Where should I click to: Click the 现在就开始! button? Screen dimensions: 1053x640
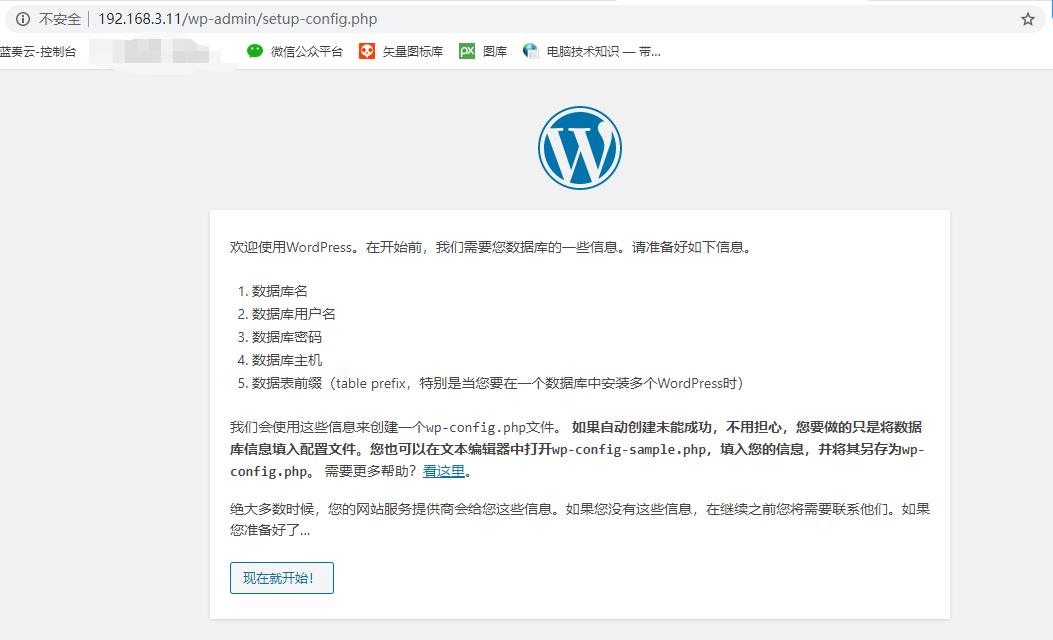(281, 578)
